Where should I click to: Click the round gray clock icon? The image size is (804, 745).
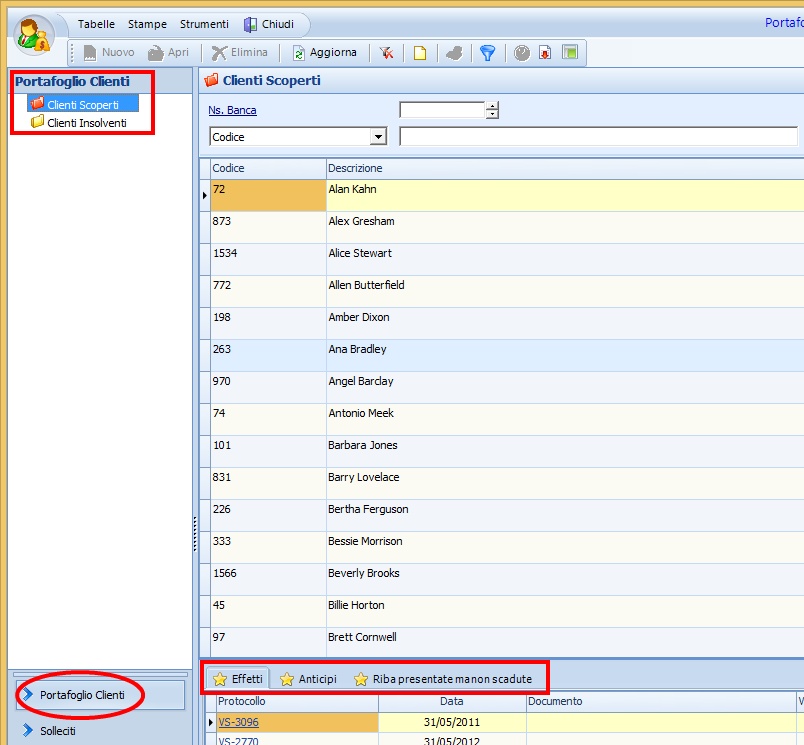click(x=522, y=53)
